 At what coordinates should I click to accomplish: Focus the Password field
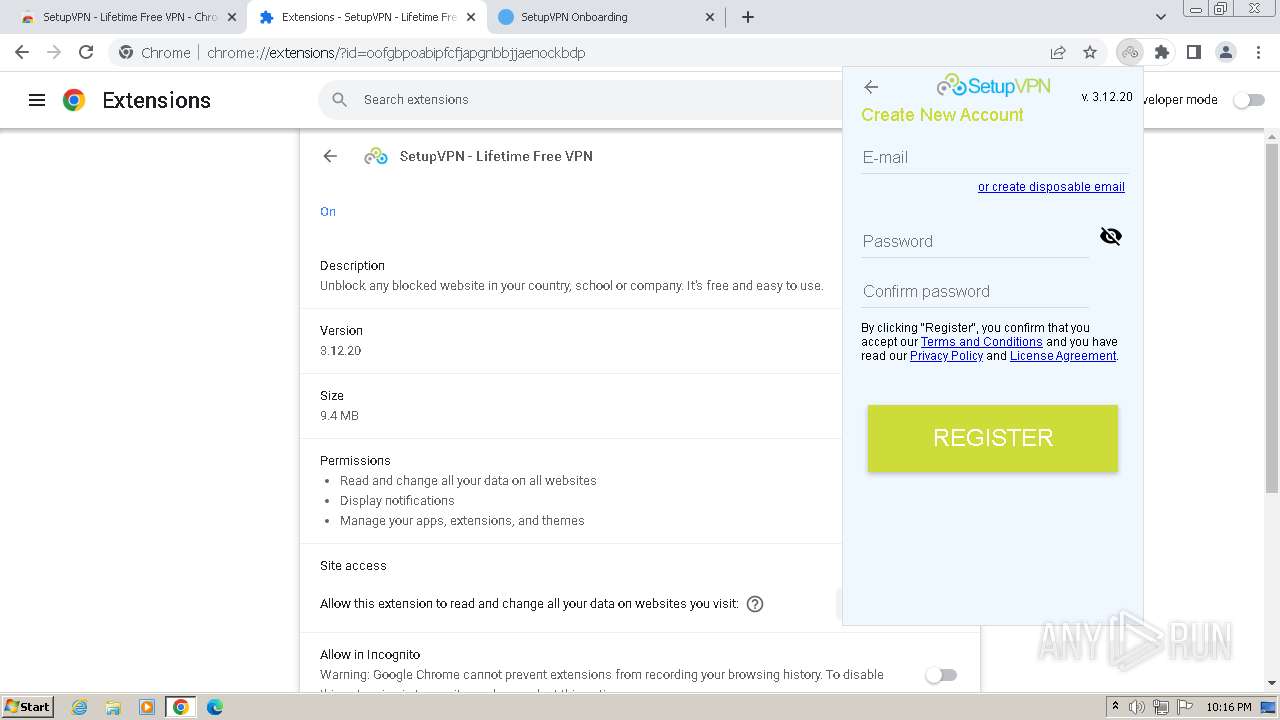pos(975,241)
